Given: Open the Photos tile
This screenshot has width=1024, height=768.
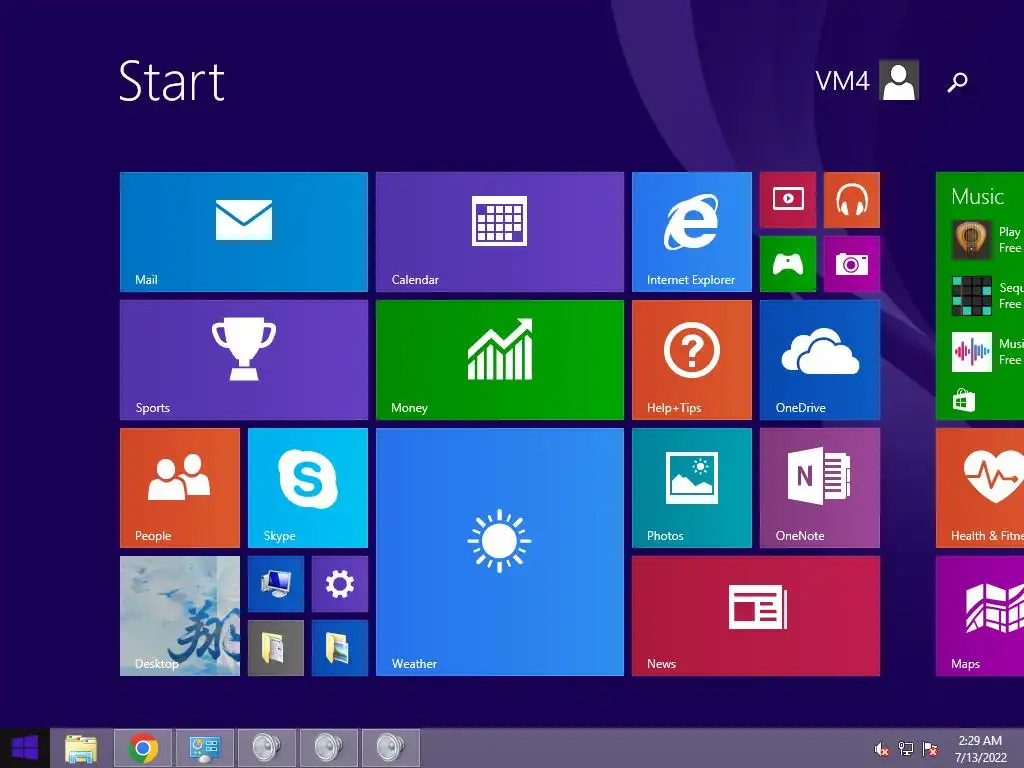Looking at the screenshot, I should point(692,488).
